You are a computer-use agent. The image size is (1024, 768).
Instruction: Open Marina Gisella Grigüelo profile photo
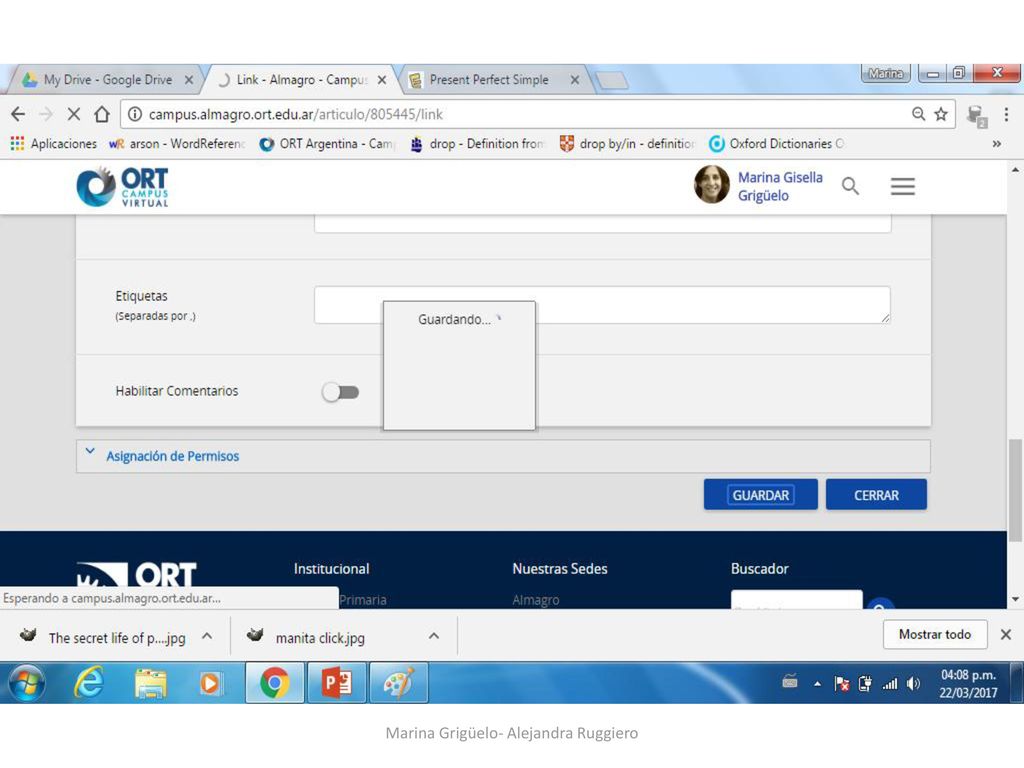[x=711, y=184]
